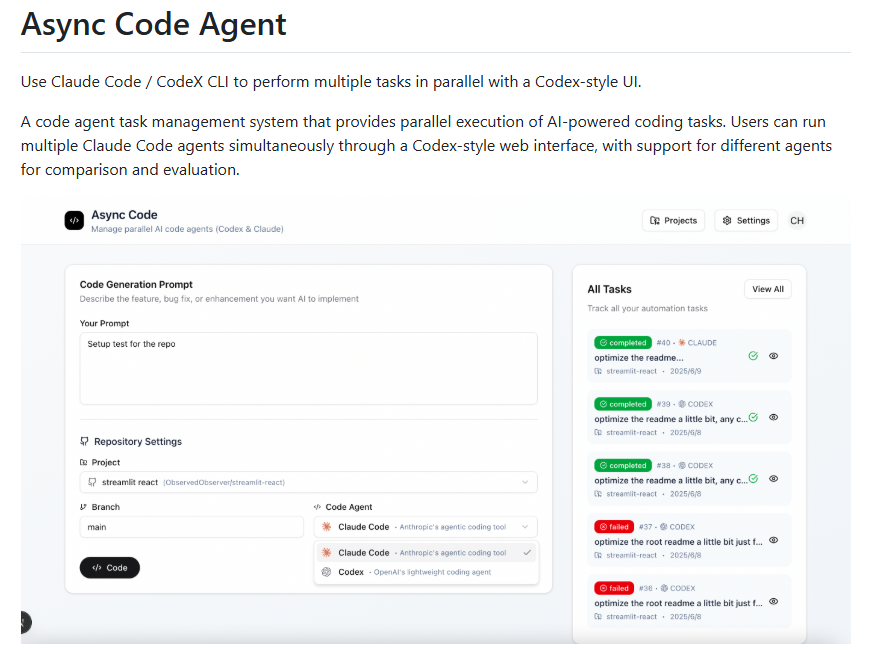This screenshot has width=869, height=656.
Task: Open the Projects menu in the header
Action: click(x=673, y=220)
